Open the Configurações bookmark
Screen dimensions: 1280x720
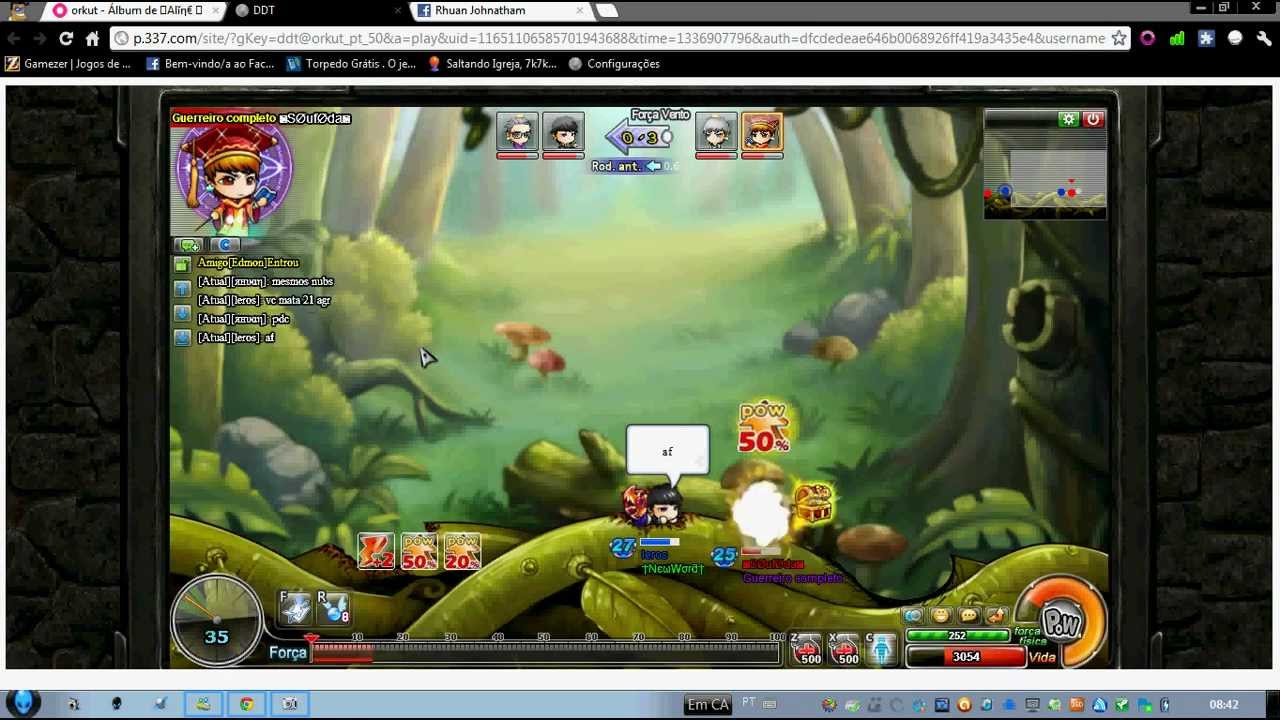click(614, 63)
